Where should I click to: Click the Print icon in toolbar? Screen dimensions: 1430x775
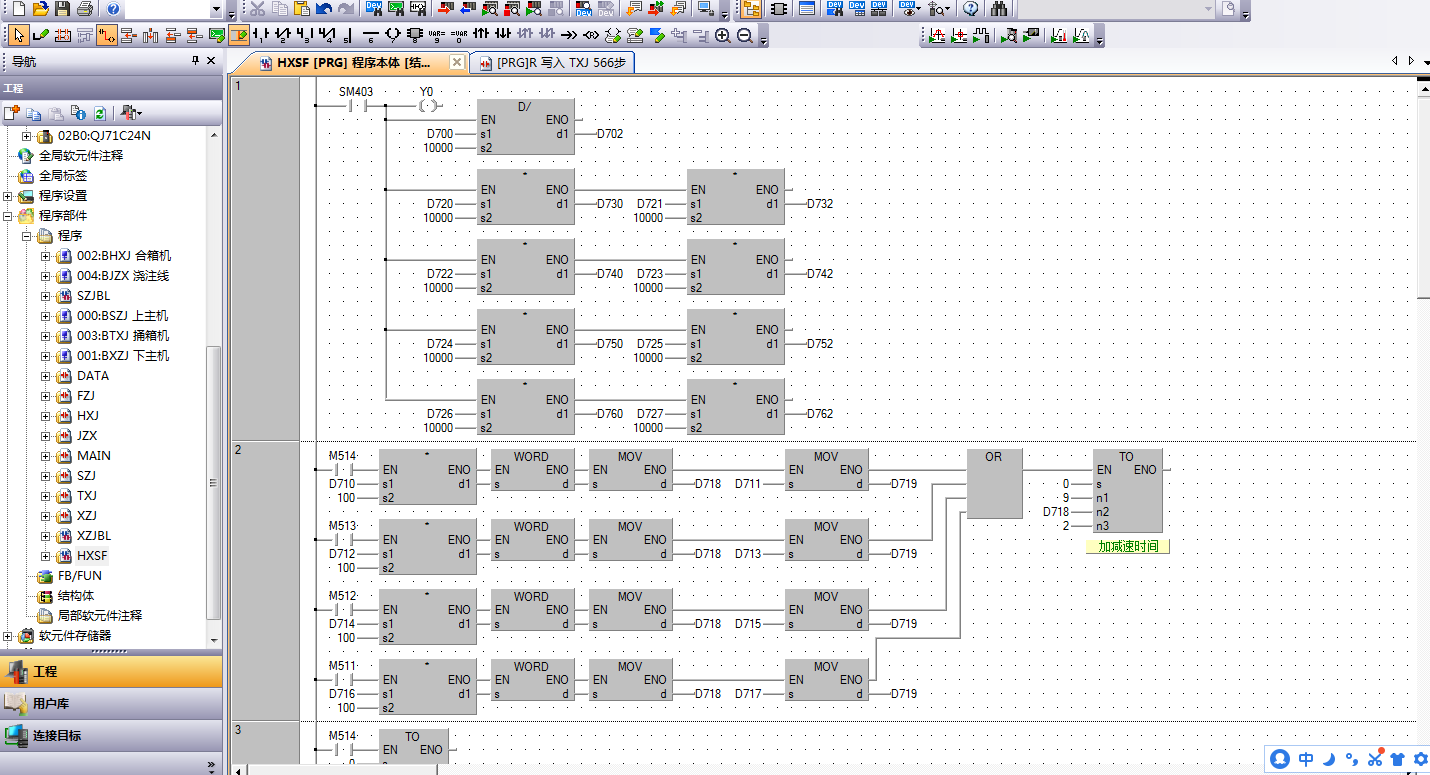tap(84, 9)
